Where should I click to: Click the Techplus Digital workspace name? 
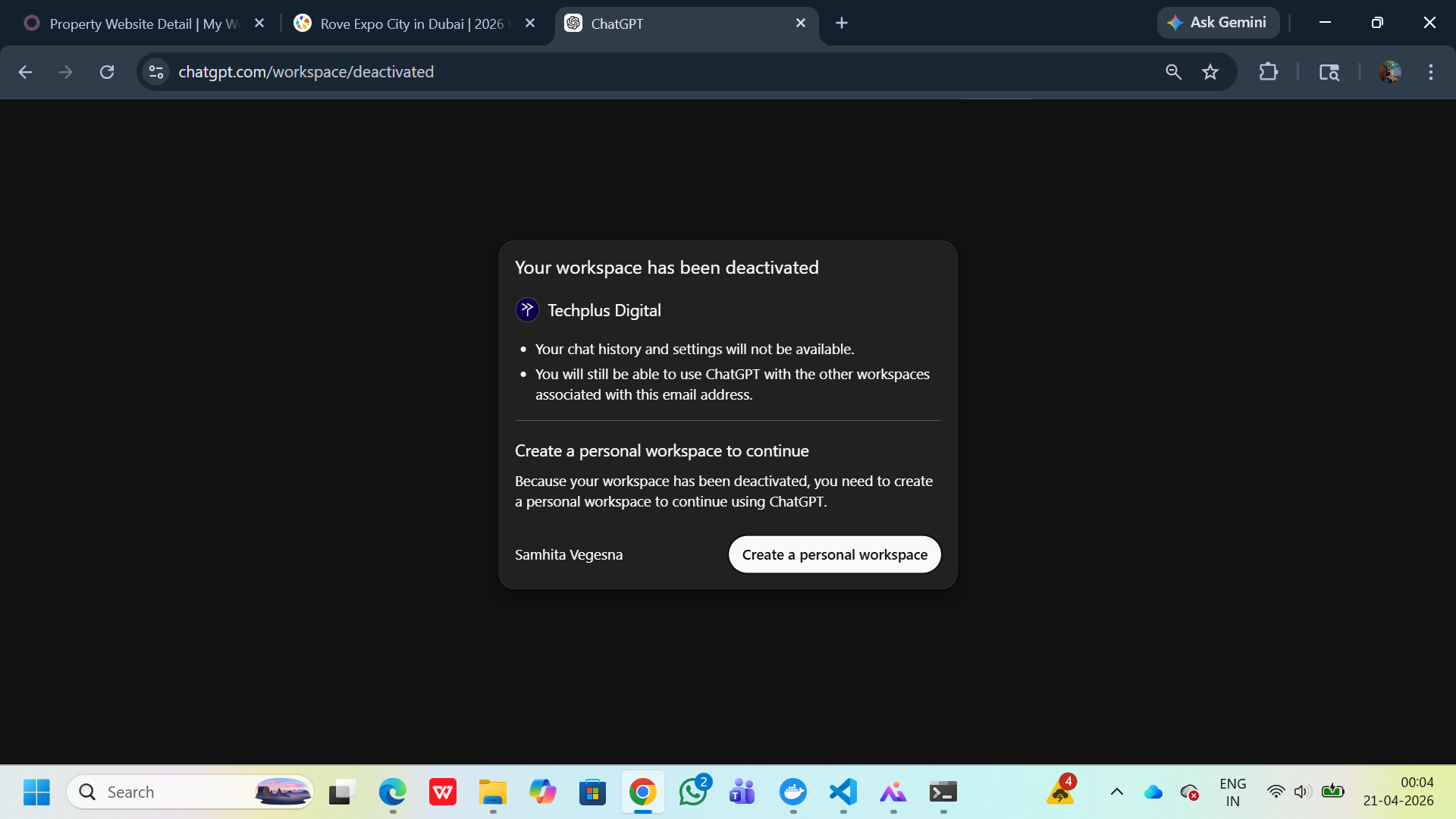point(604,310)
